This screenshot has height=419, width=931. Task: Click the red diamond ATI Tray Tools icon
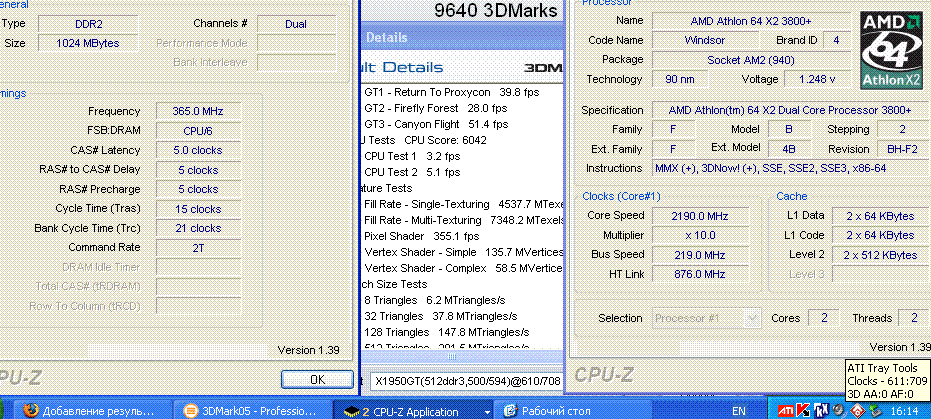[x=857, y=411]
